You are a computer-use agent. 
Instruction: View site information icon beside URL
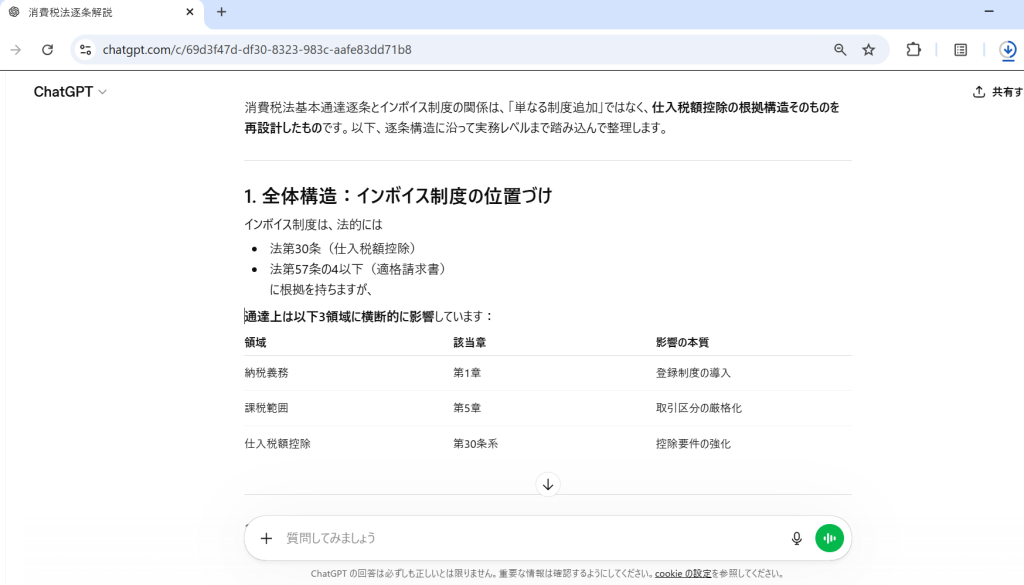[86, 50]
